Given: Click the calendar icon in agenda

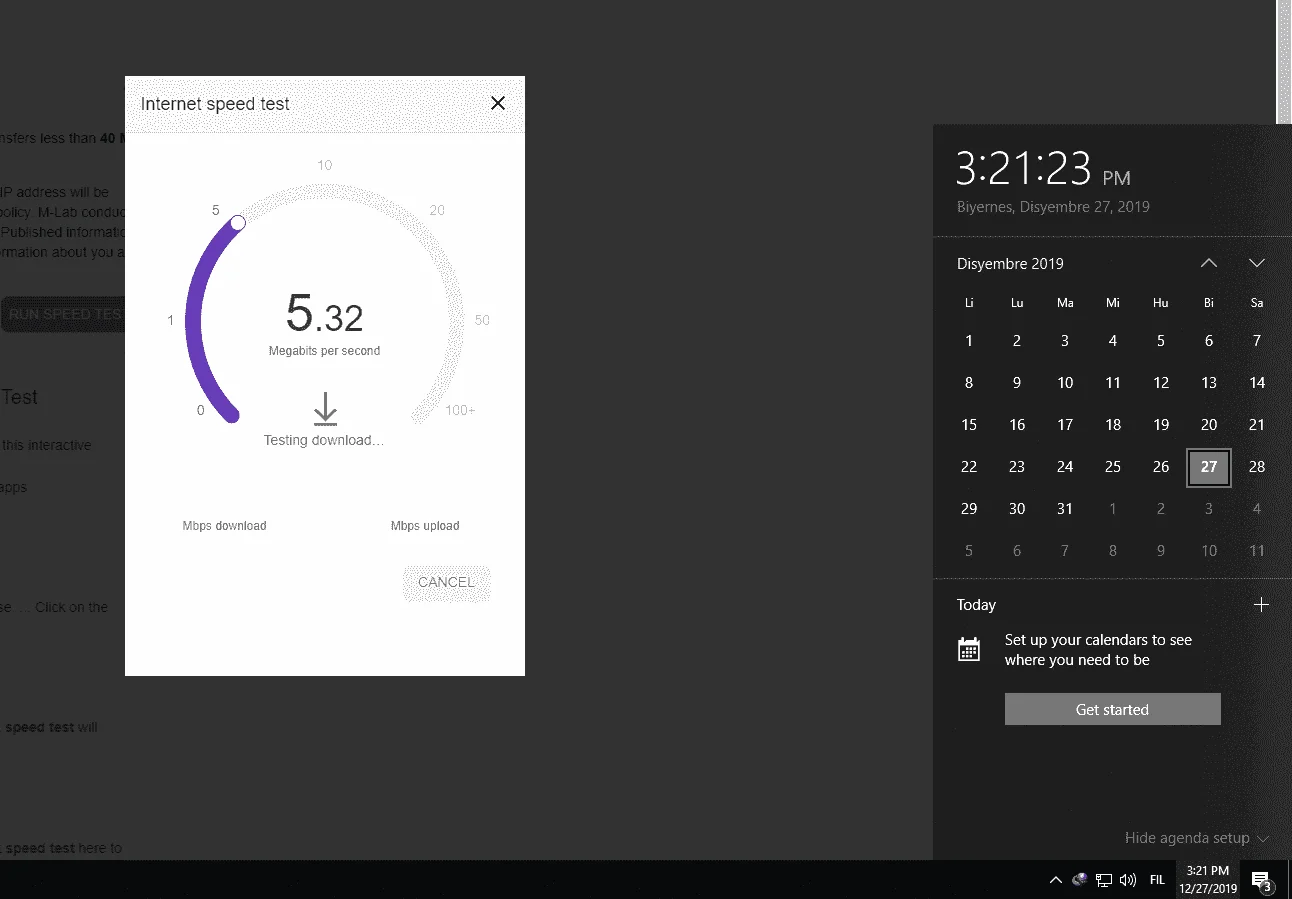Looking at the screenshot, I should tap(969, 650).
